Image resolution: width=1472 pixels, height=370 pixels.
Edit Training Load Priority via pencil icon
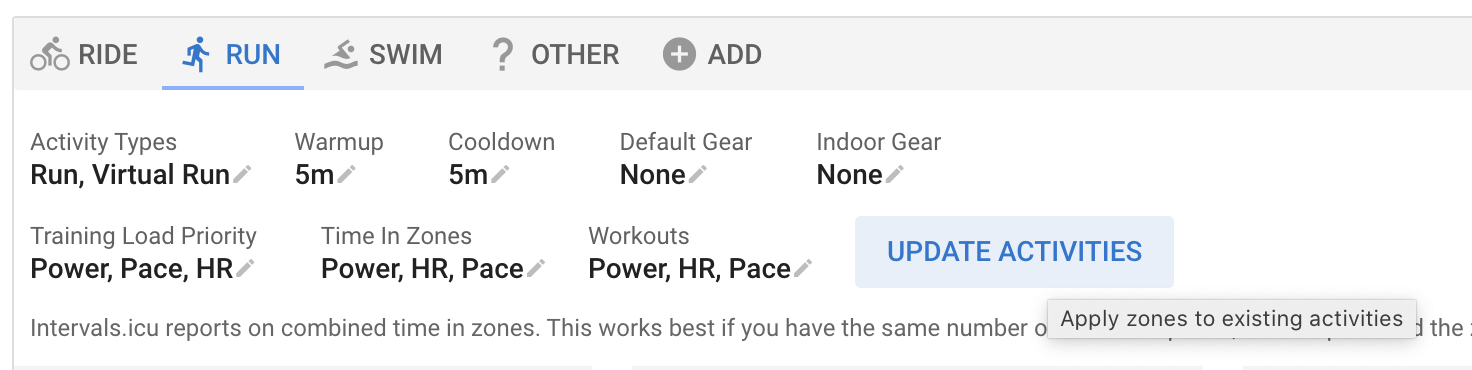click(x=246, y=268)
